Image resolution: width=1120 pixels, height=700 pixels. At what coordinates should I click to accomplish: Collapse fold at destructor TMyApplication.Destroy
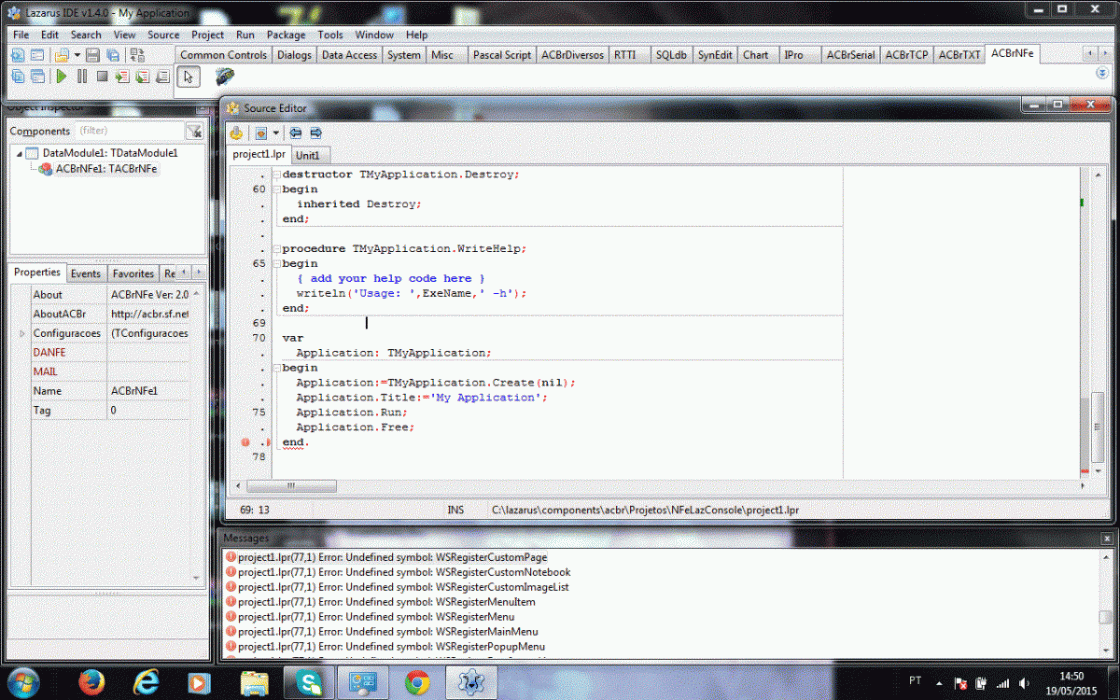click(276, 174)
